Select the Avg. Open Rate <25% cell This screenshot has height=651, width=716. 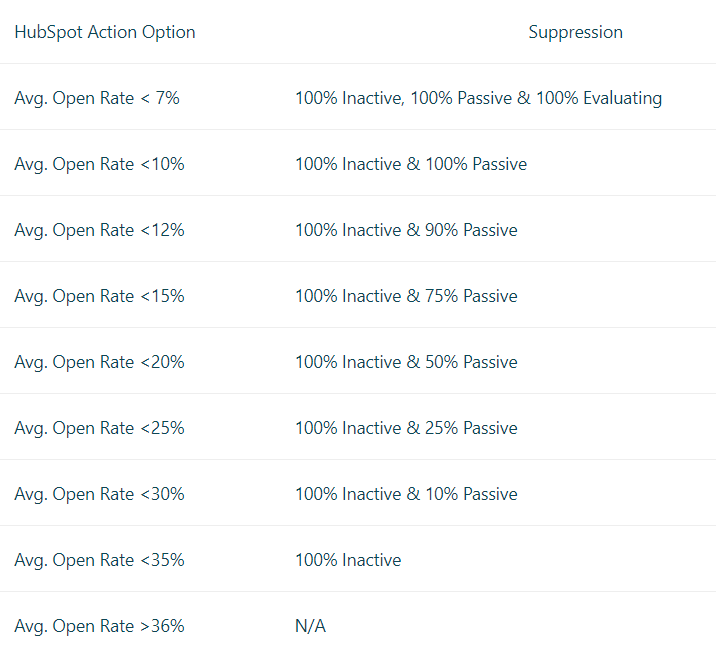coord(99,428)
